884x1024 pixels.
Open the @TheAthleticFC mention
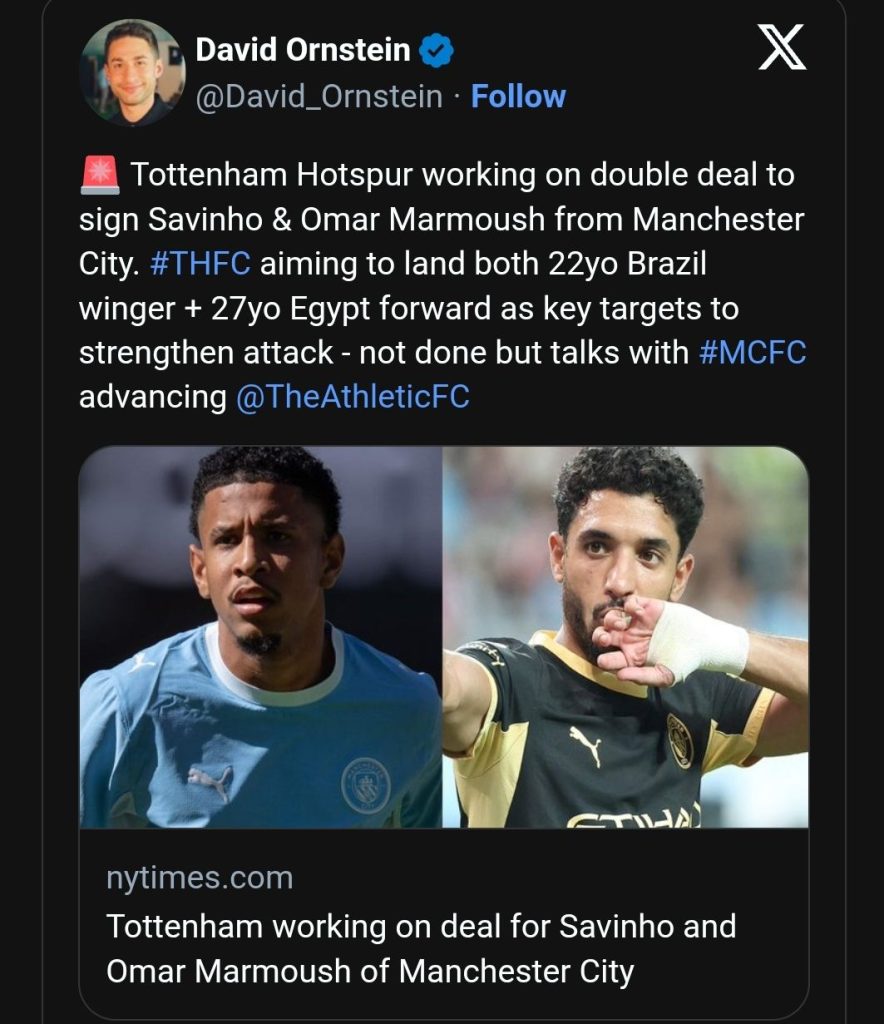coord(353,397)
